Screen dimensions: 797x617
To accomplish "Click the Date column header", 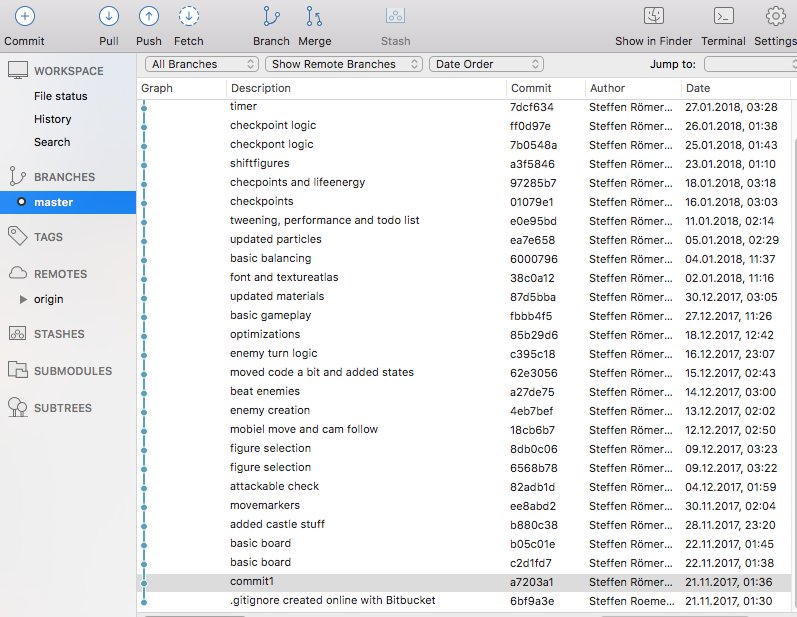I will tap(698, 88).
